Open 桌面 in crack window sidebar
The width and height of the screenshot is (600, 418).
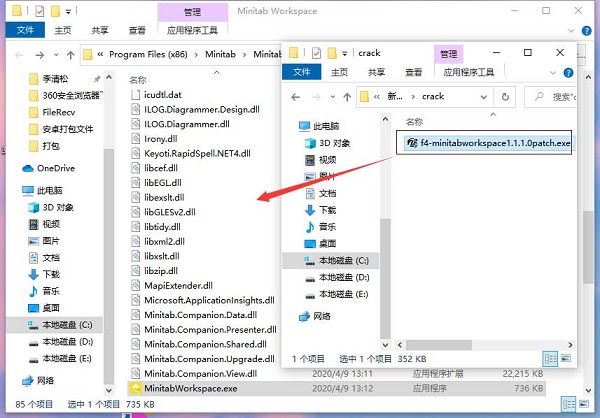coord(320,243)
